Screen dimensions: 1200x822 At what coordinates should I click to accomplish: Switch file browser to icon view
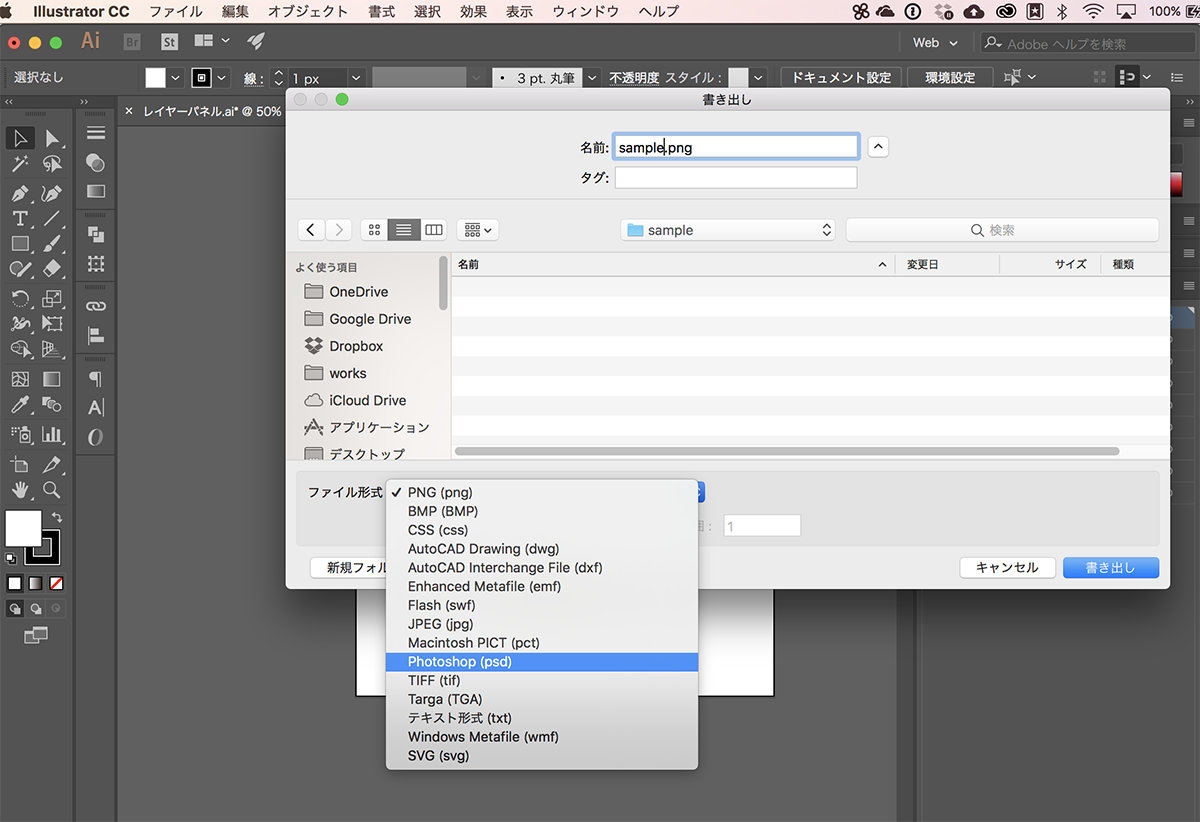(x=374, y=230)
